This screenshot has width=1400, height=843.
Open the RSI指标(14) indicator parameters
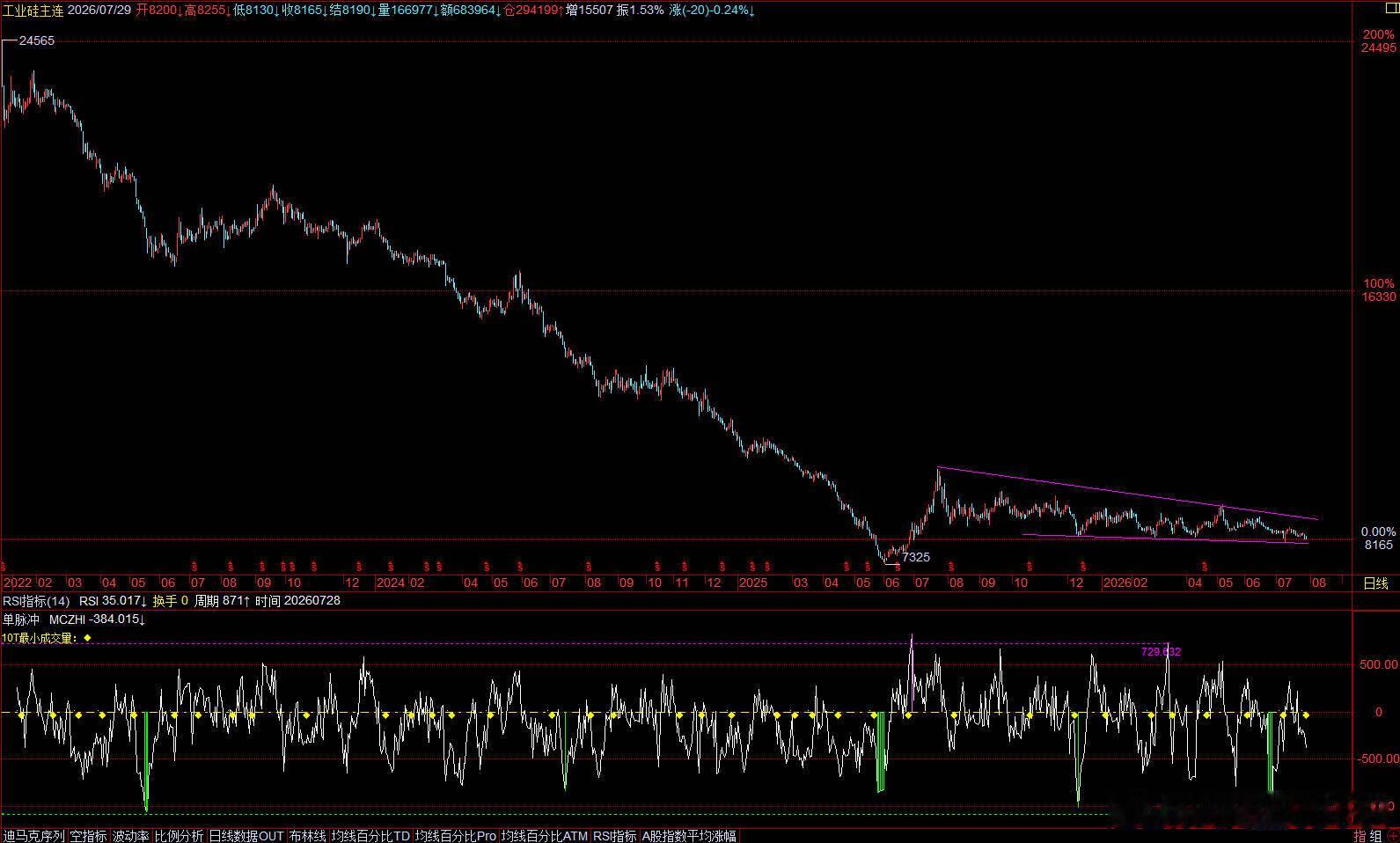[35, 601]
